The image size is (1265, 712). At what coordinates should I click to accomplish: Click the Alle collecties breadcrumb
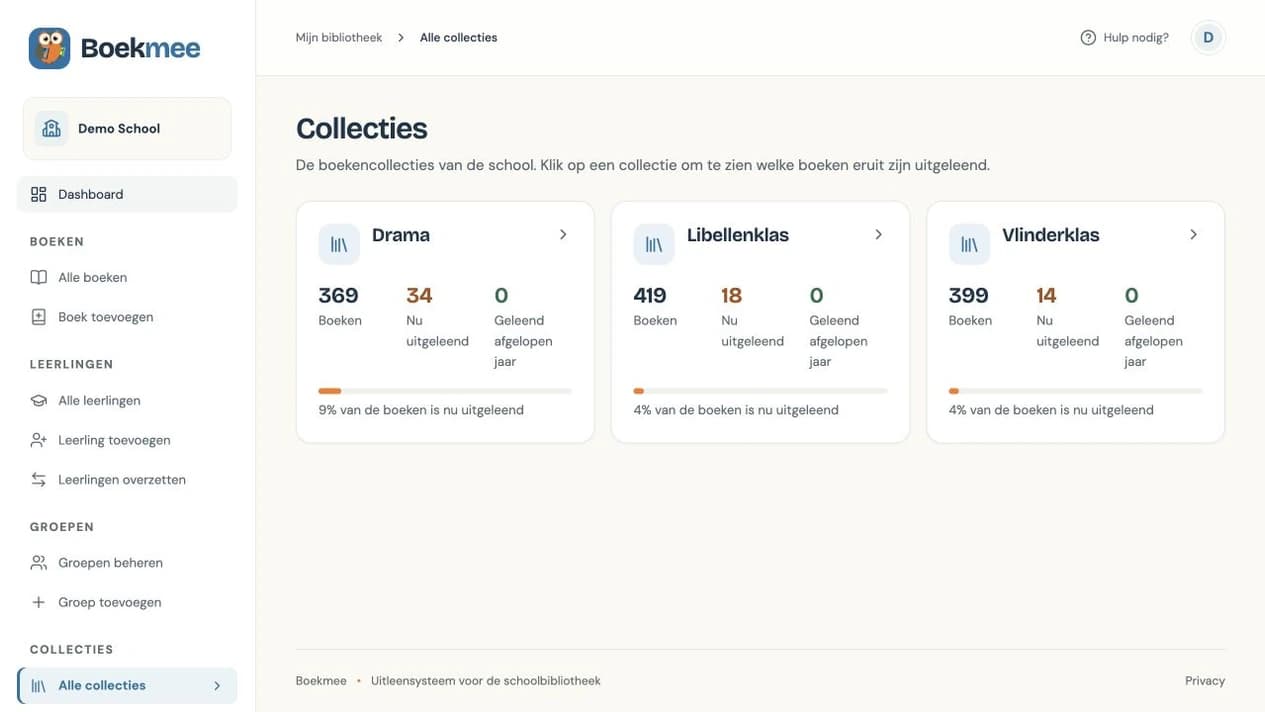[458, 38]
